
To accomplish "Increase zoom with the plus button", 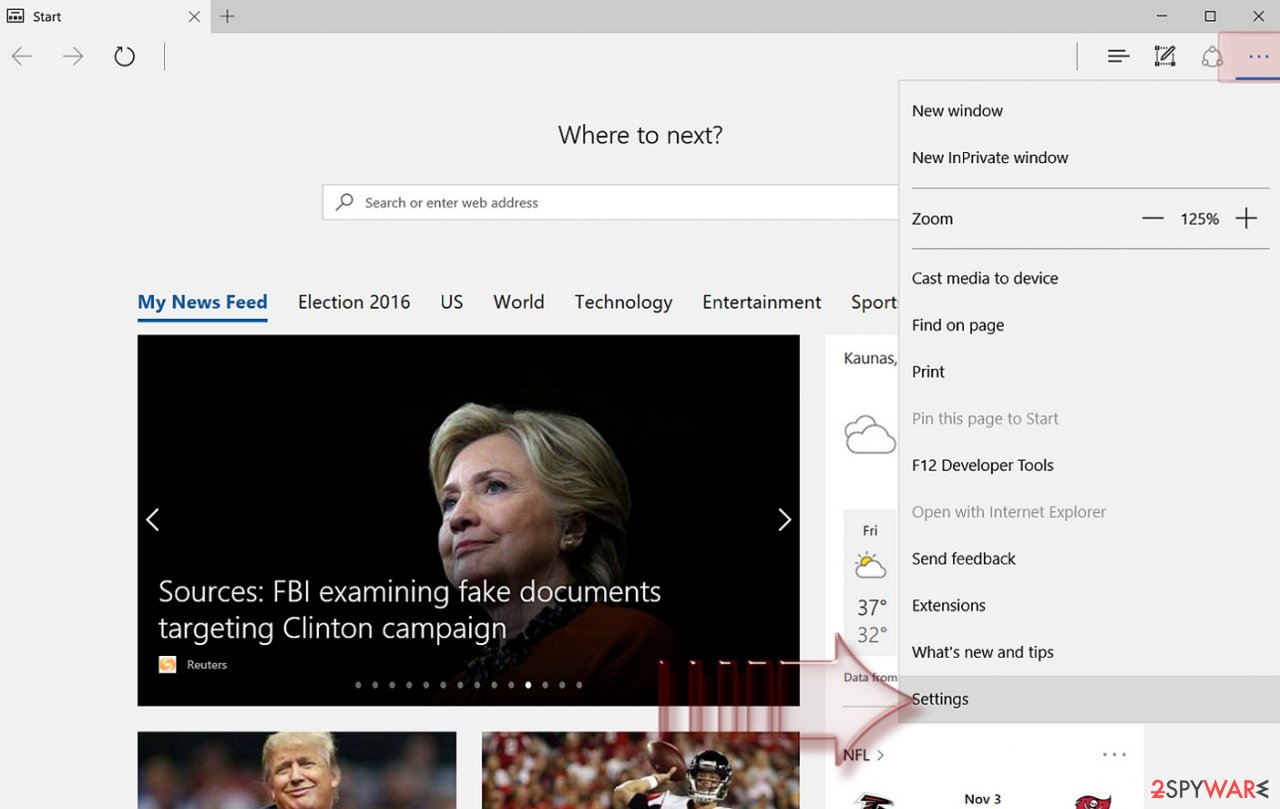I will click(x=1246, y=219).
